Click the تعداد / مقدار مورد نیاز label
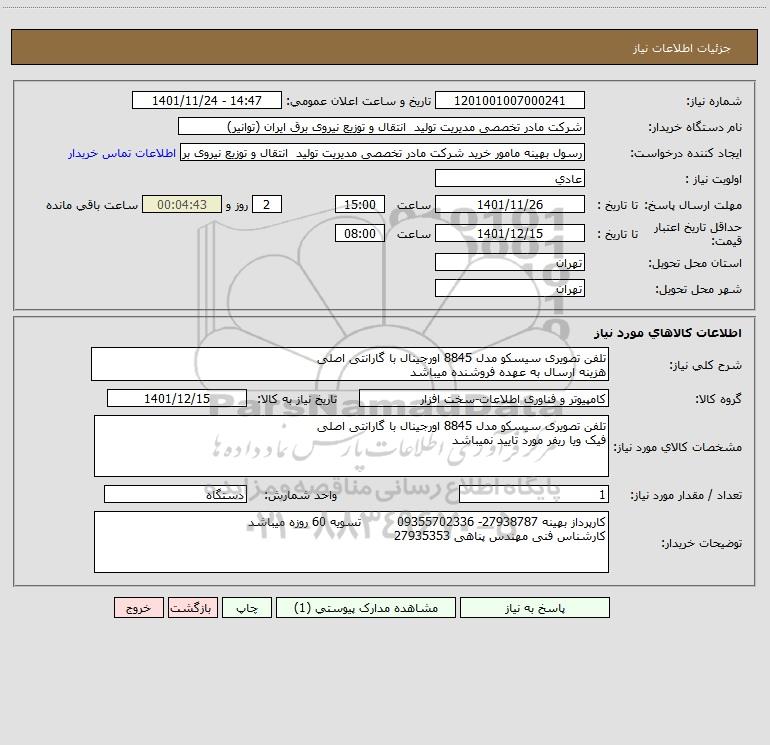This screenshot has width=770, height=745. click(x=686, y=495)
